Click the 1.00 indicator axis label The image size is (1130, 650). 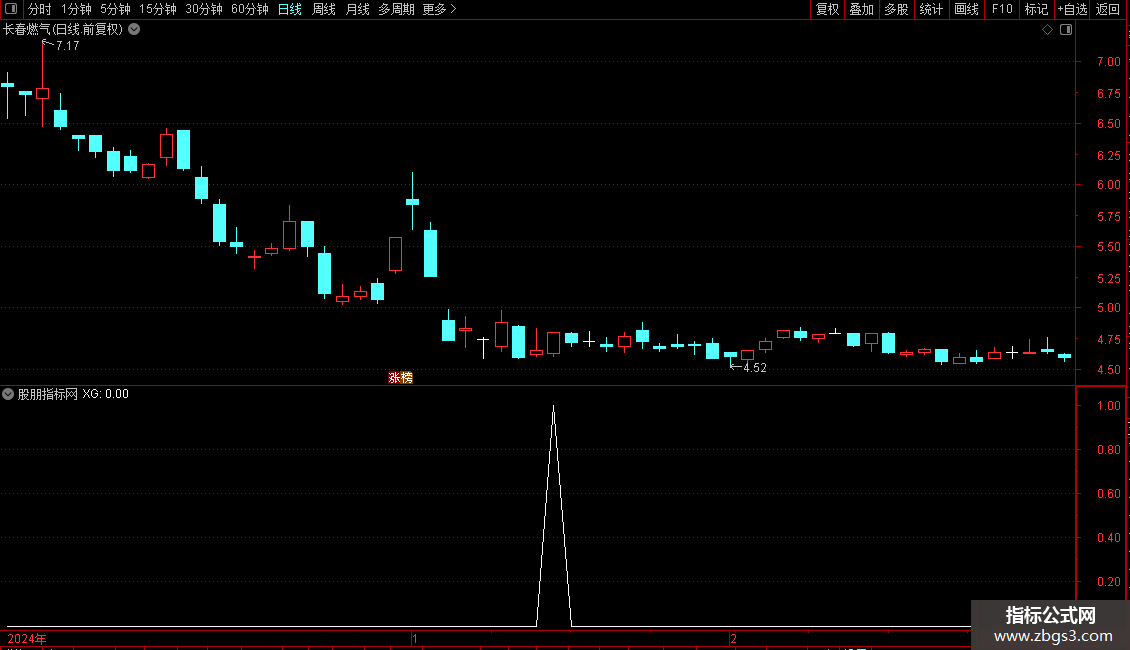pos(1108,406)
